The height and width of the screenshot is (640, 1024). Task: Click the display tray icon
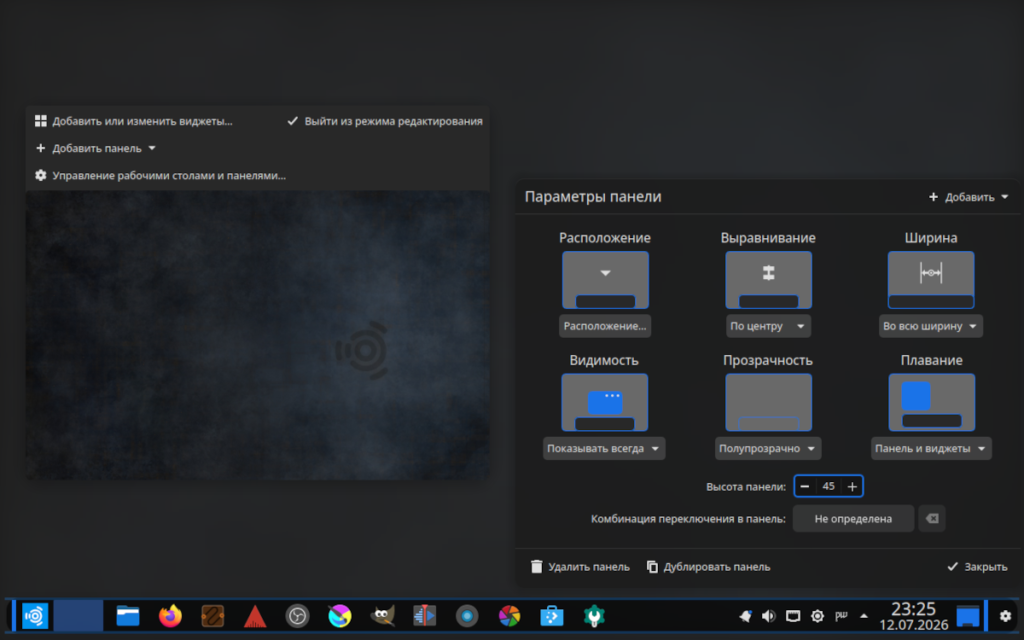793,616
